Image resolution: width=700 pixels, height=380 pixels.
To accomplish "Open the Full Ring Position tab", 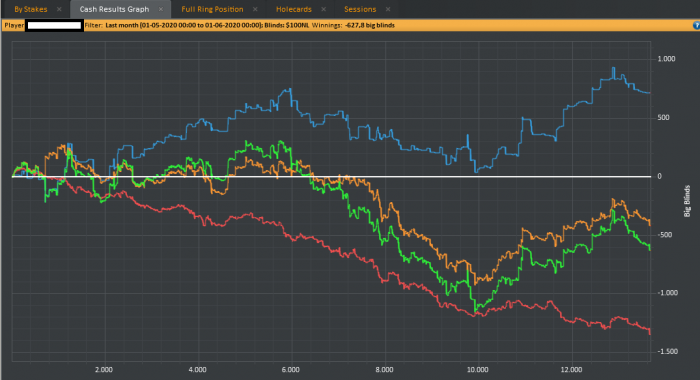I will [x=212, y=9].
